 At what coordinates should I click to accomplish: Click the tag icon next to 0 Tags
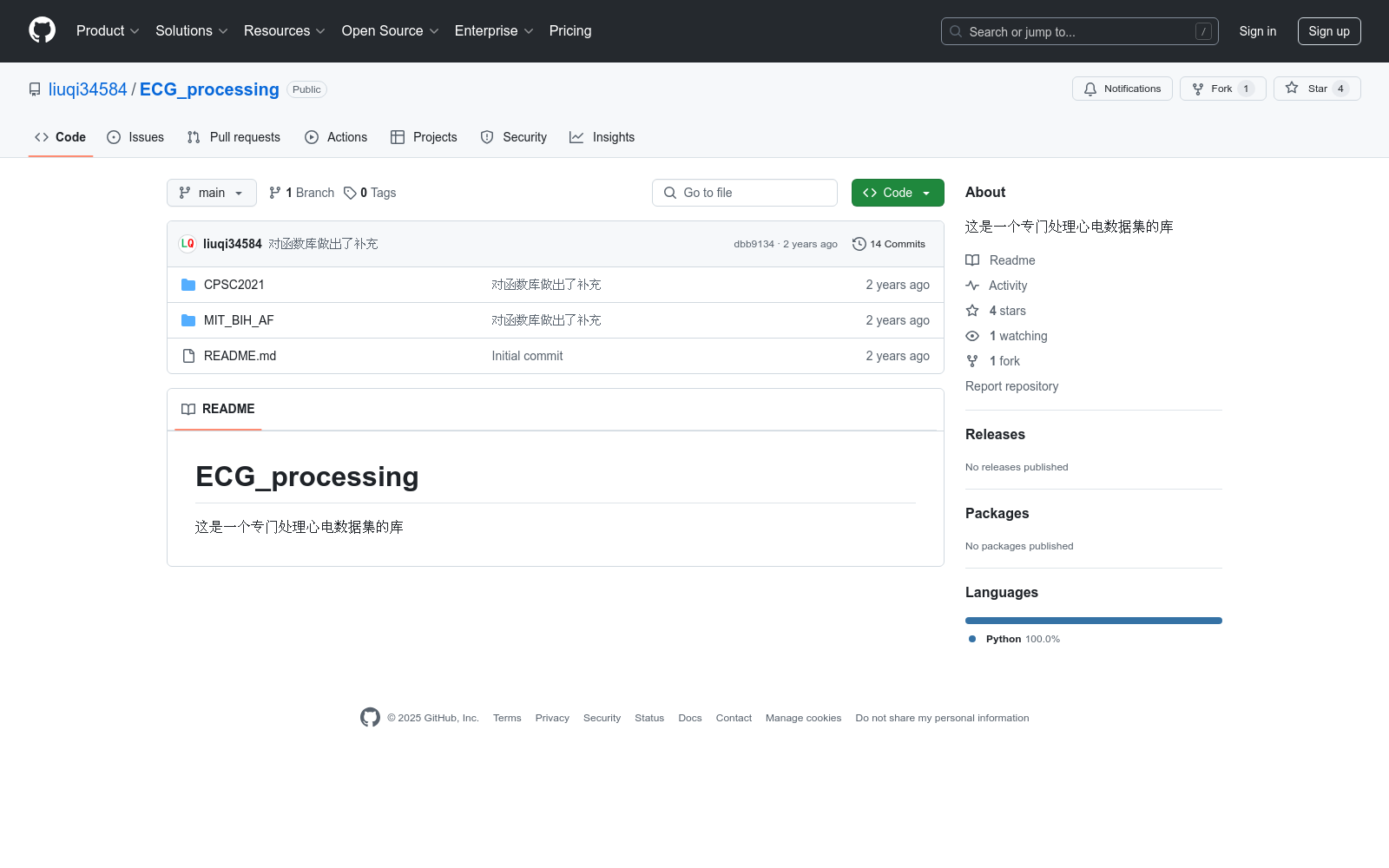(x=350, y=193)
